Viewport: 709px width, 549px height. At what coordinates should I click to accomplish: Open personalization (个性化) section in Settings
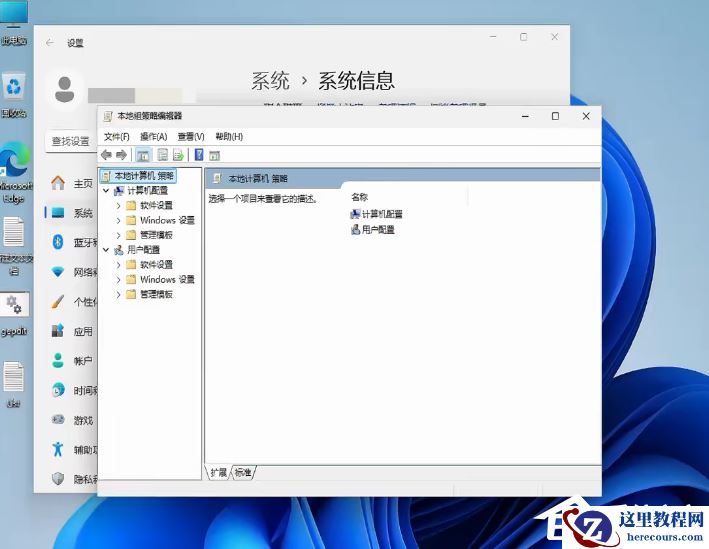pos(74,302)
